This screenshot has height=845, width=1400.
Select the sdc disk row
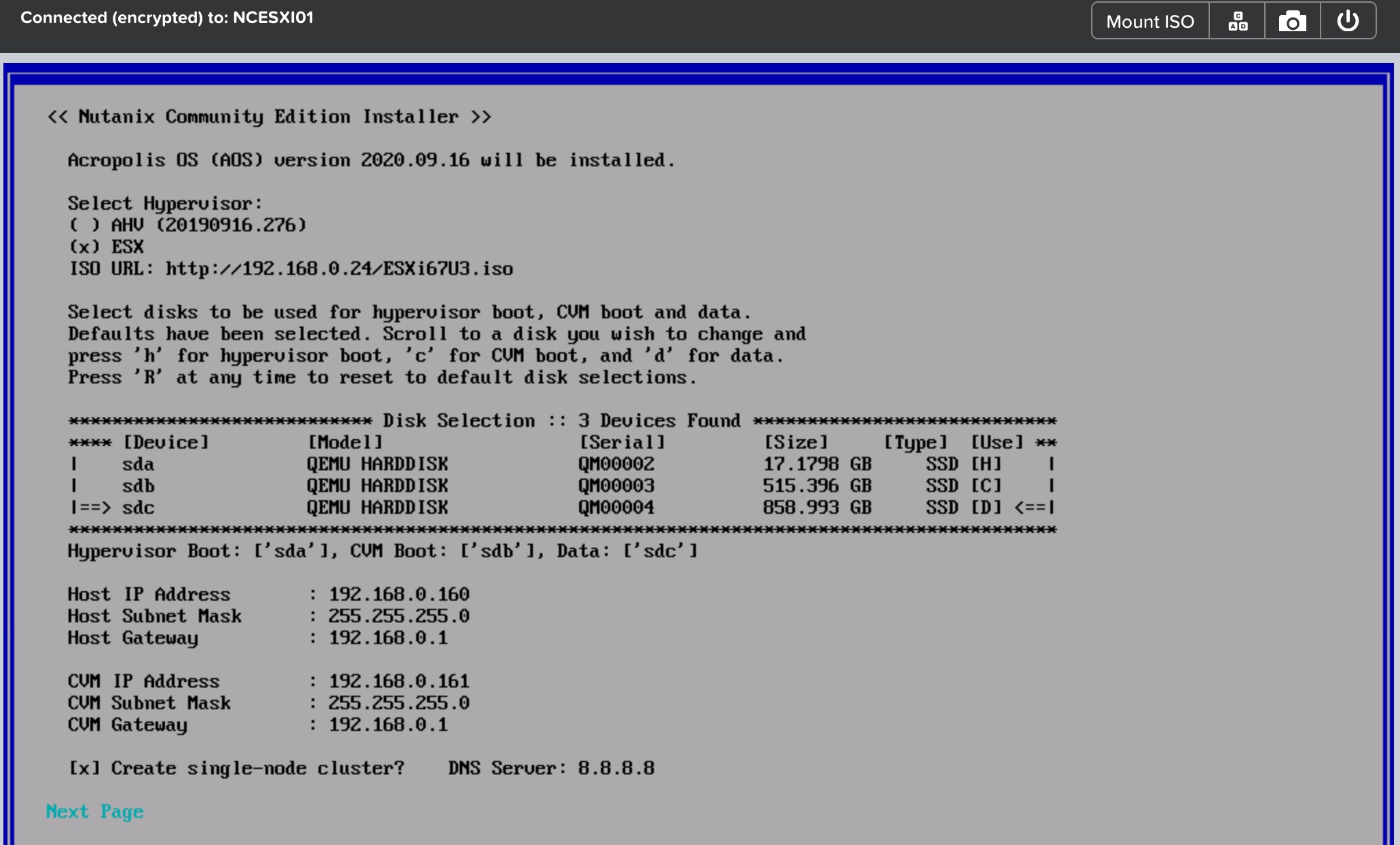[562, 508]
